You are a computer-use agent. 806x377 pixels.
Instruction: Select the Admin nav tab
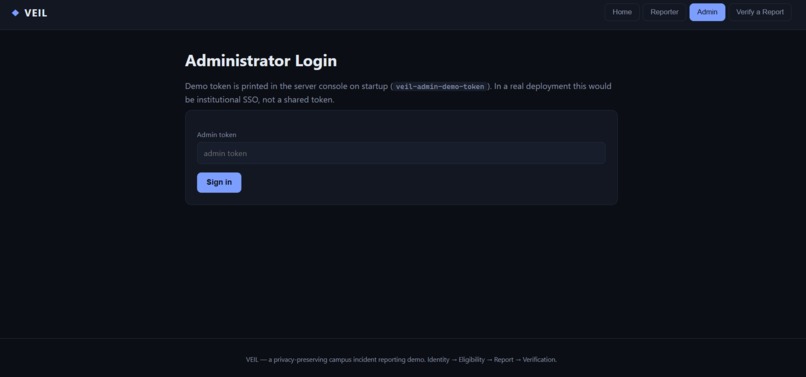click(x=707, y=12)
